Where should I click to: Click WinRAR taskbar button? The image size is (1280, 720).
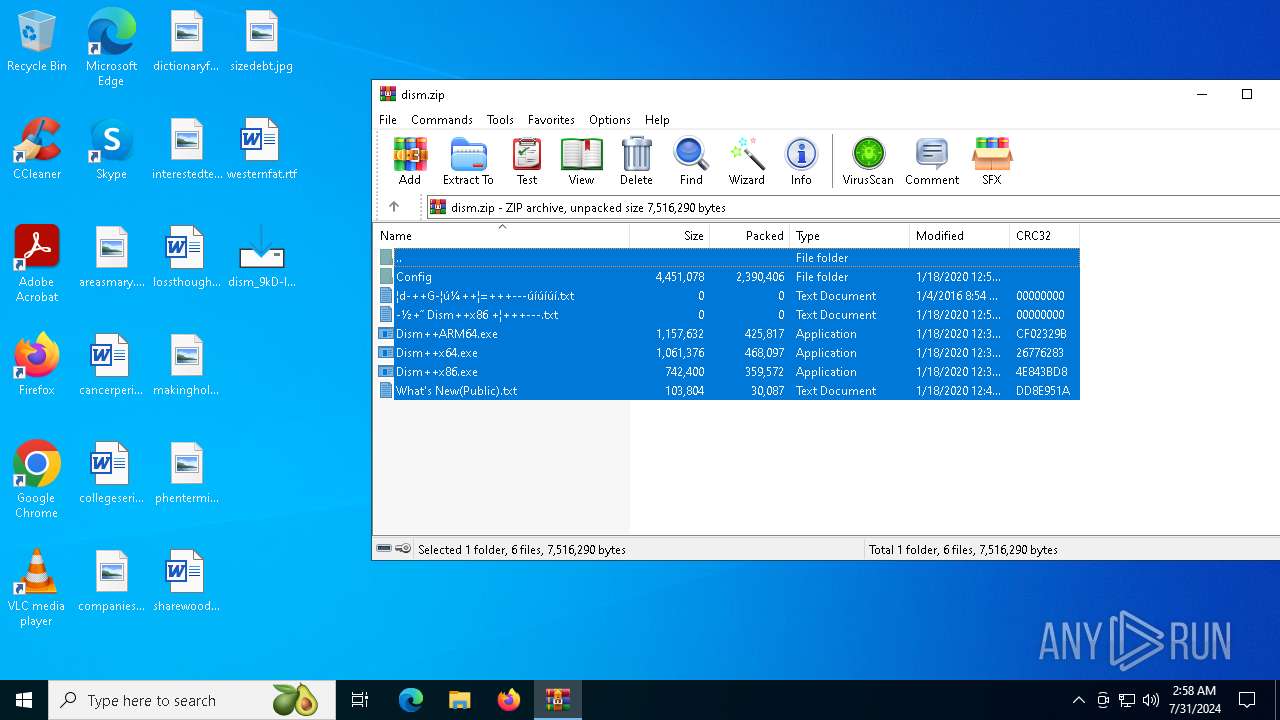tap(557, 700)
